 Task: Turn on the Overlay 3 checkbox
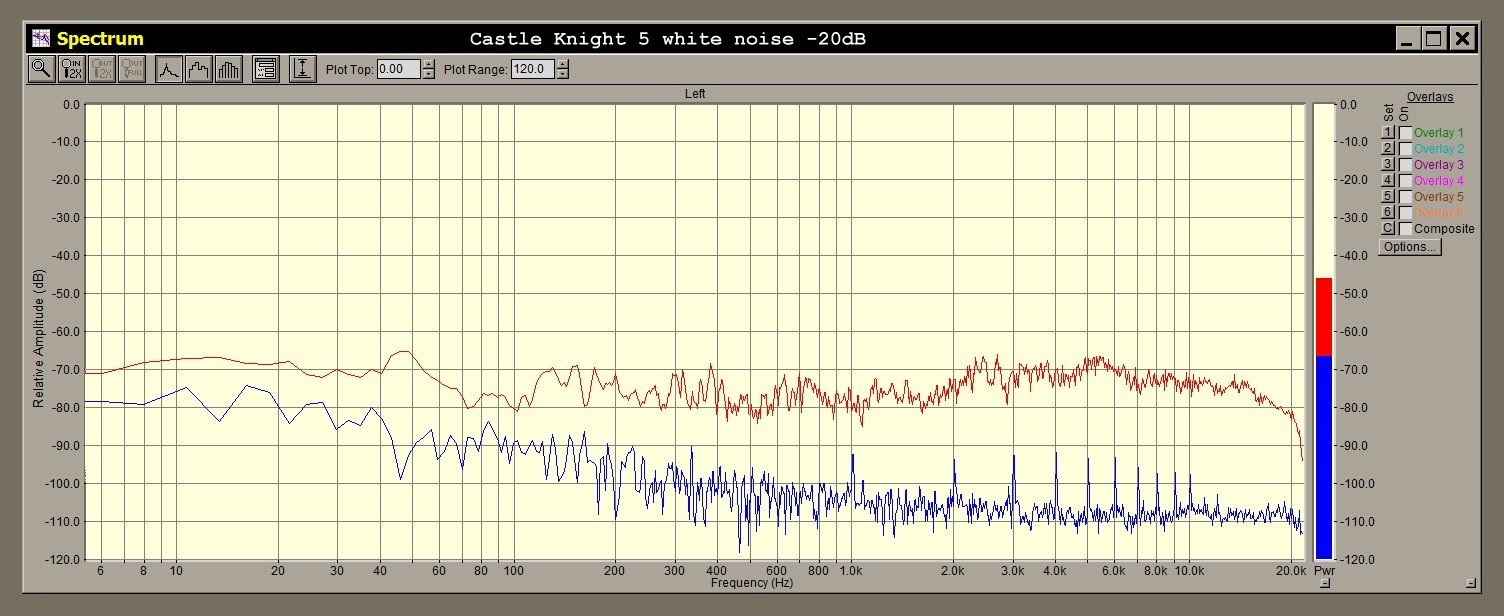click(x=1405, y=165)
